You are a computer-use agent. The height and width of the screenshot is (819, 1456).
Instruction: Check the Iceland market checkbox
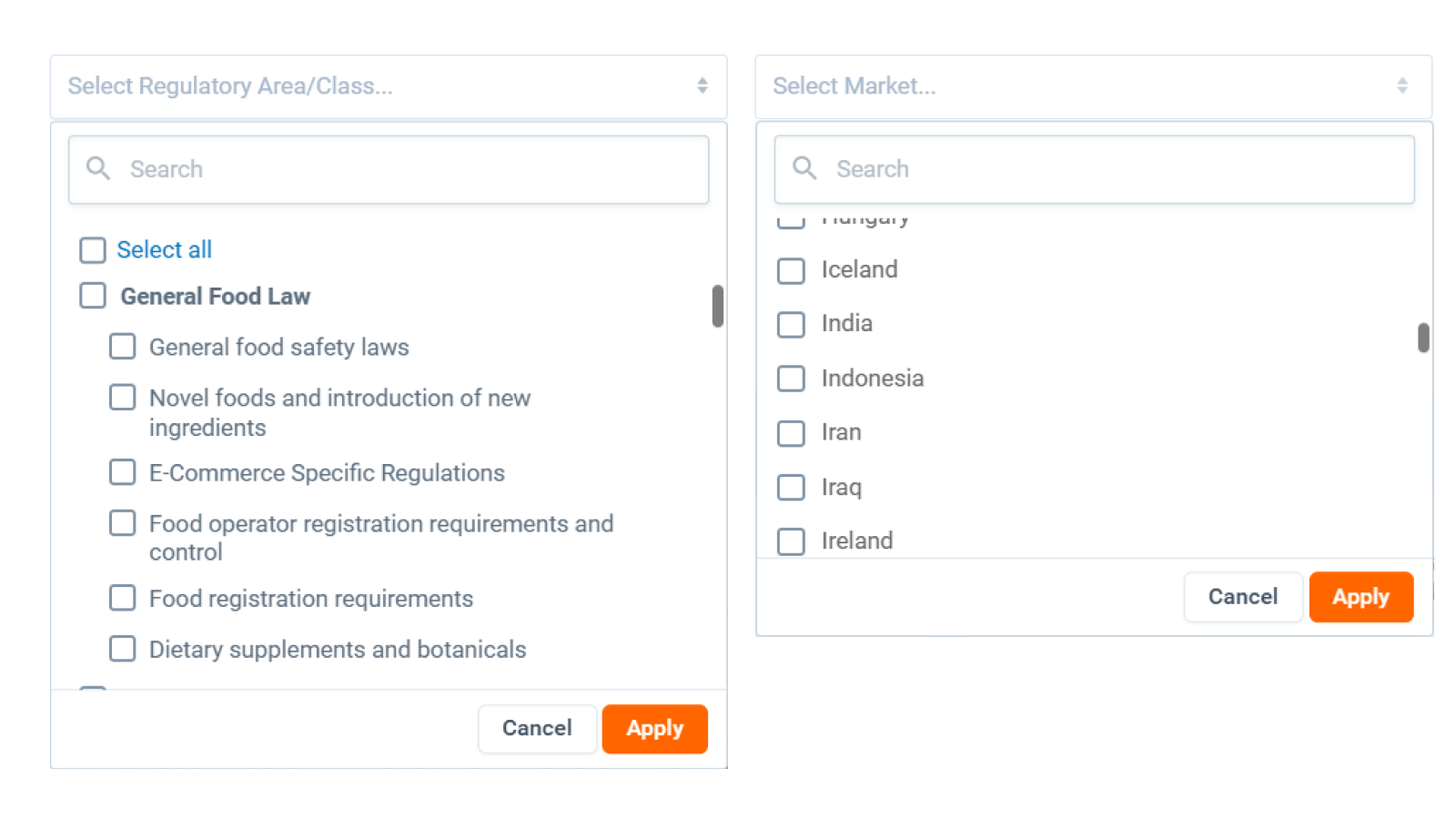coord(791,270)
